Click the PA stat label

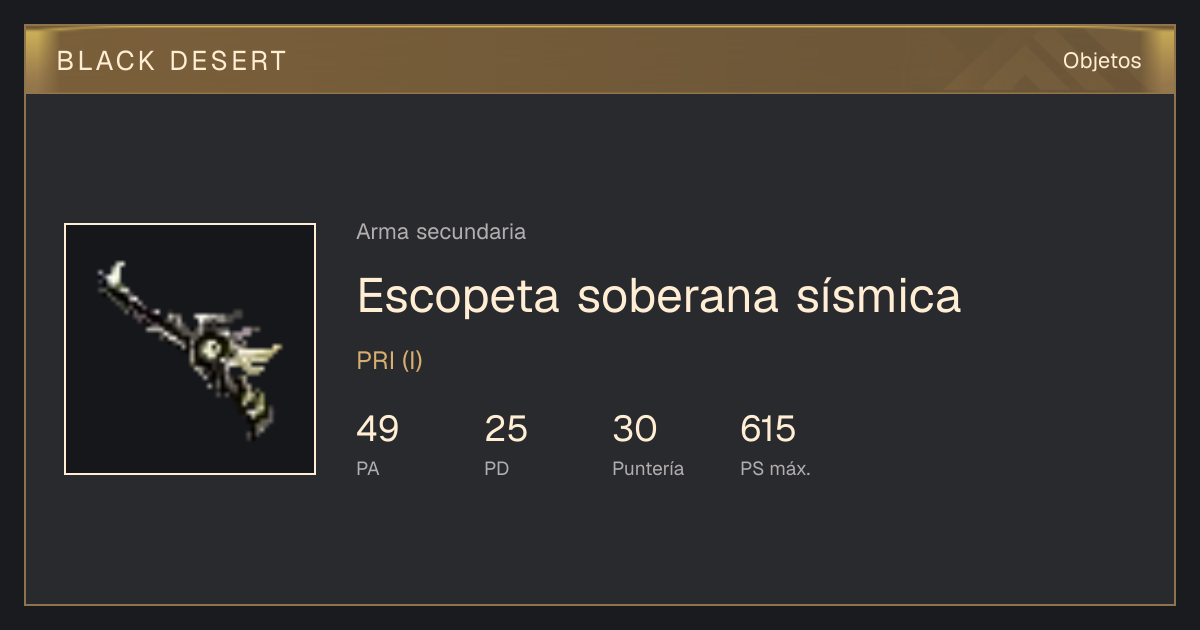368,469
